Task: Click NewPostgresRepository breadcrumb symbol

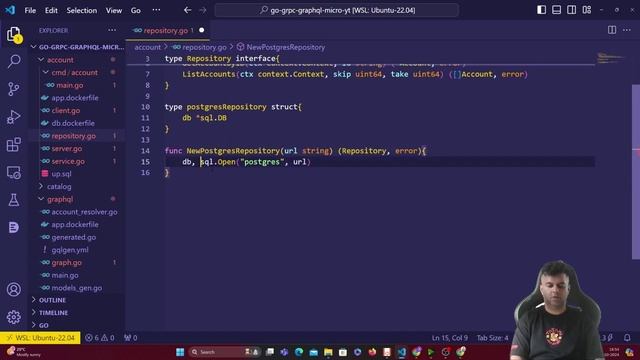Action: [x=281, y=47]
